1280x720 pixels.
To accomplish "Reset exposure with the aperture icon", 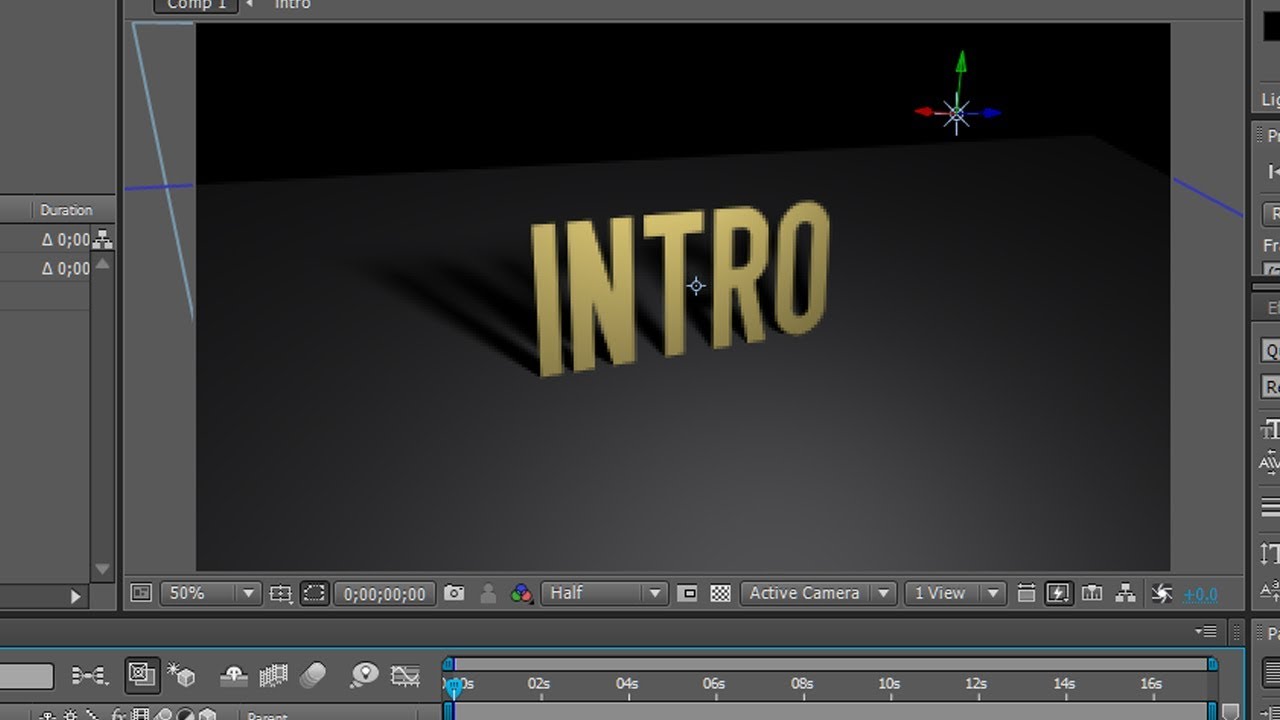I will pyautogui.click(x=1161, y=593).
